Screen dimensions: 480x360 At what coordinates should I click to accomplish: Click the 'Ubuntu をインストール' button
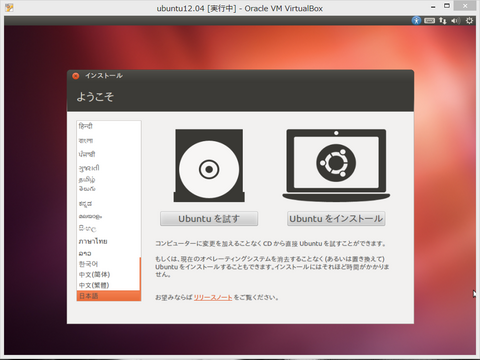pos(336,219)
